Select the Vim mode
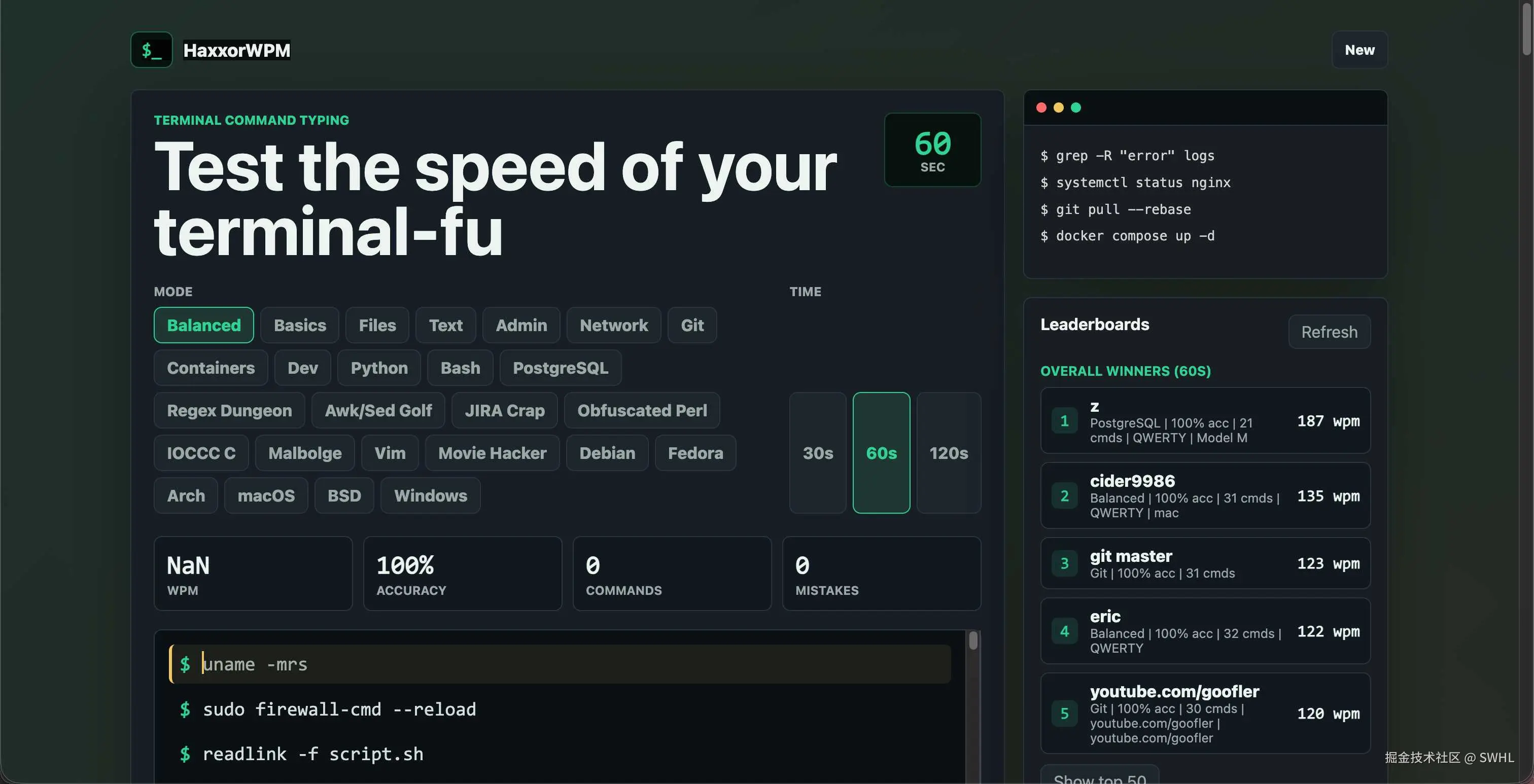Viewport: 1534px width, 784px height. pyautogui.click(x=390, y=453)
